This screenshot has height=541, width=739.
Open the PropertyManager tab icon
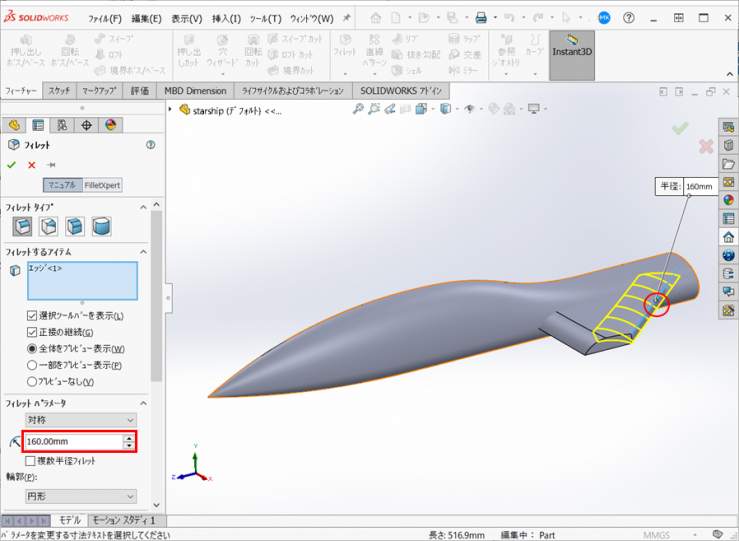click(x=38, y=125)
